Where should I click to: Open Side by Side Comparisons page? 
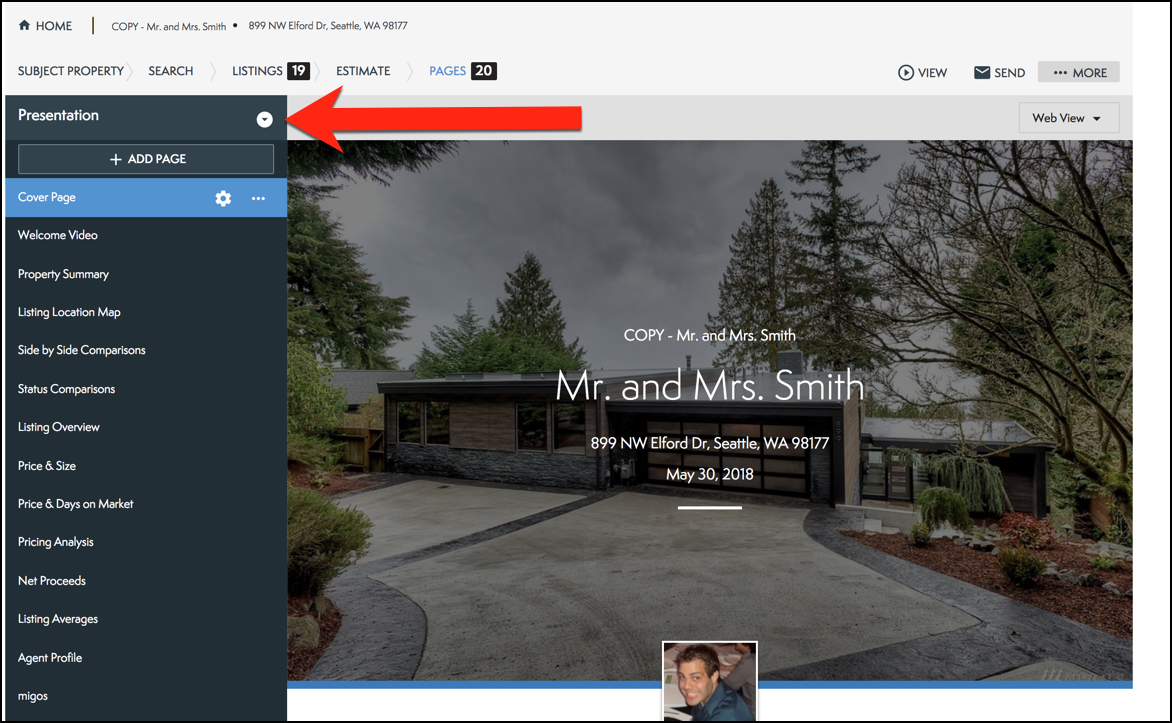(82, 350)
